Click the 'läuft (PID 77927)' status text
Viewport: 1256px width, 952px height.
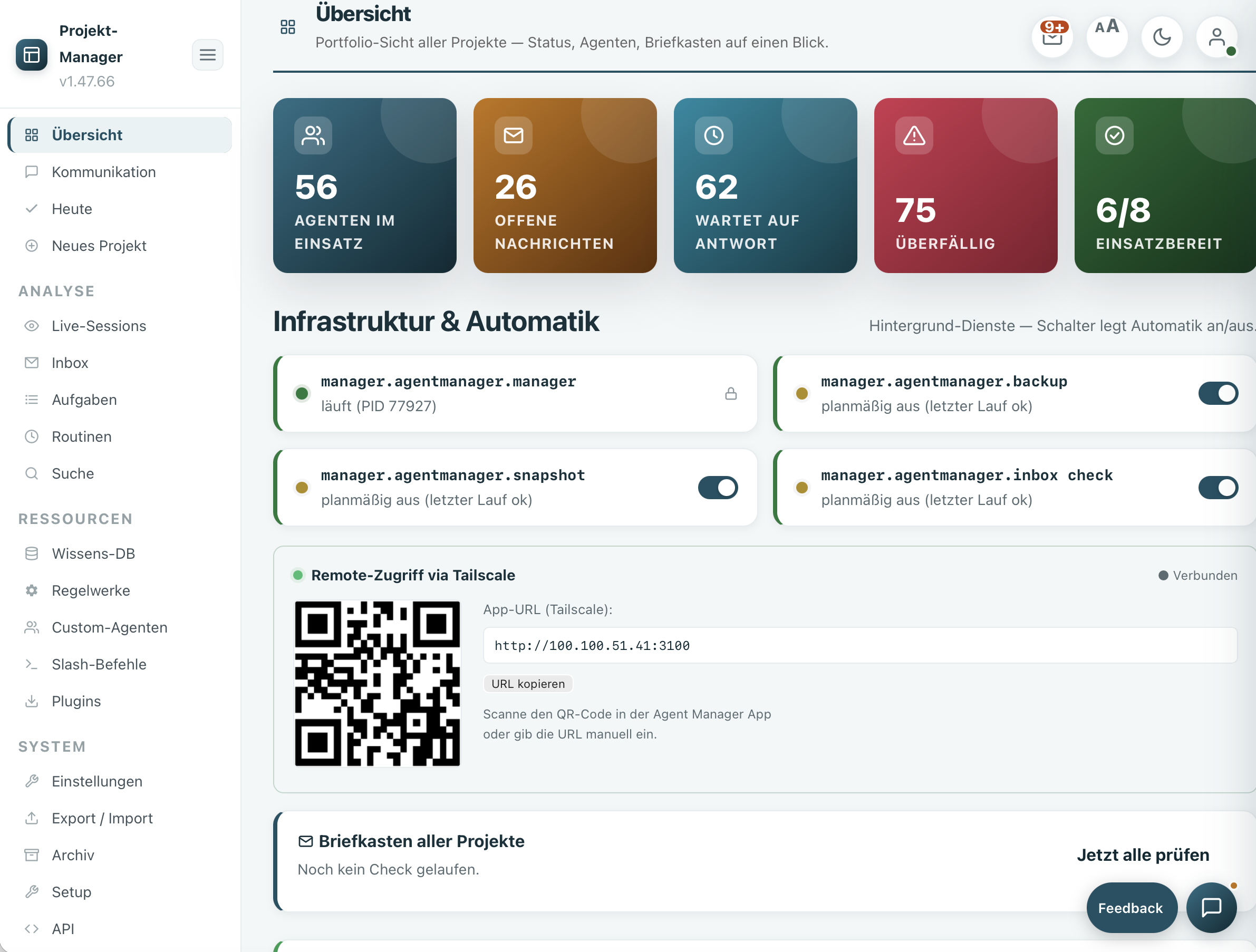click(x=379, y=406)
